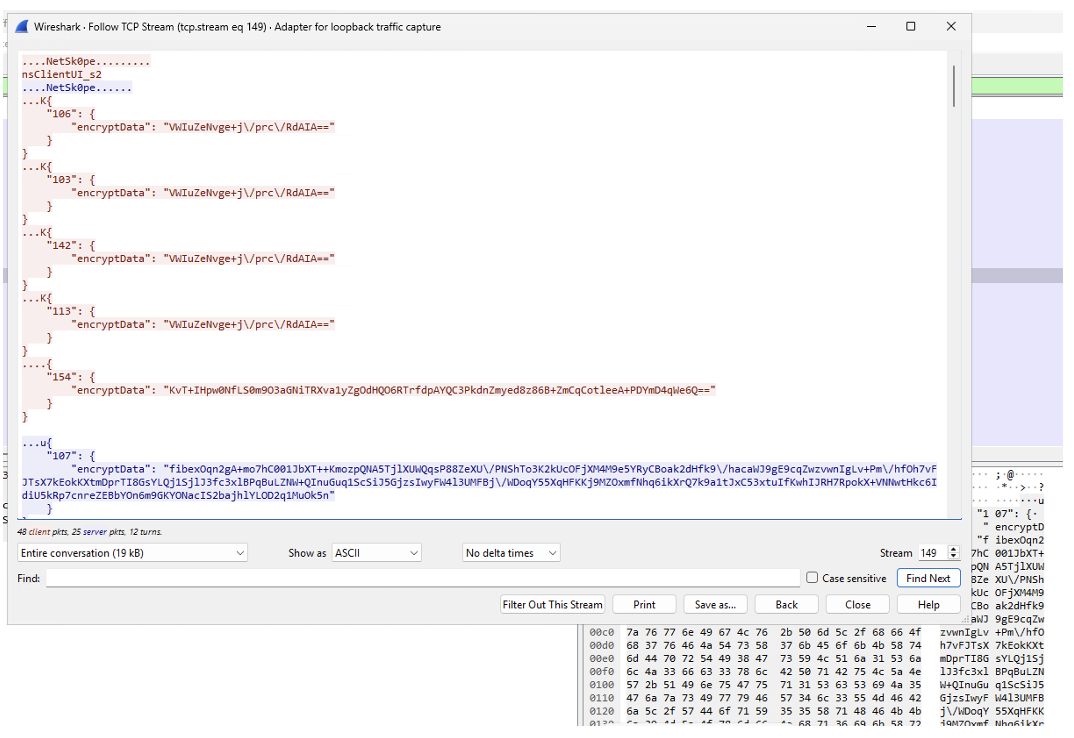Open the Show as ASCII dropdown
The image size is (1074, 738).
pos(376,553)
